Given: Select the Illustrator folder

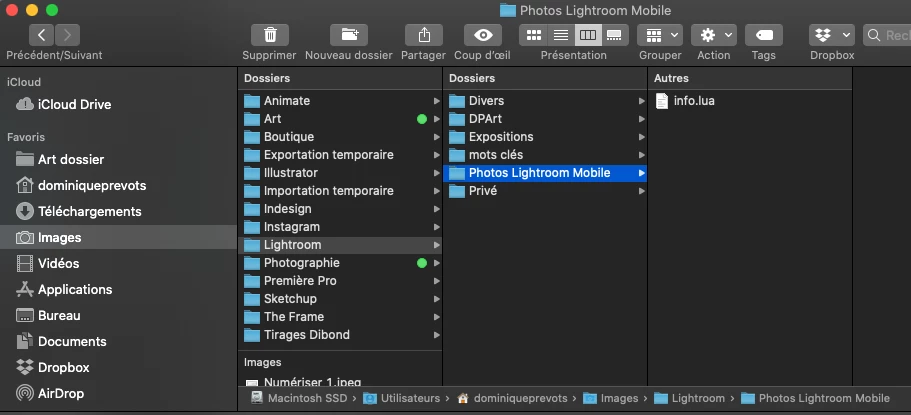Looking at the screenshot, I should coord(340,173).
